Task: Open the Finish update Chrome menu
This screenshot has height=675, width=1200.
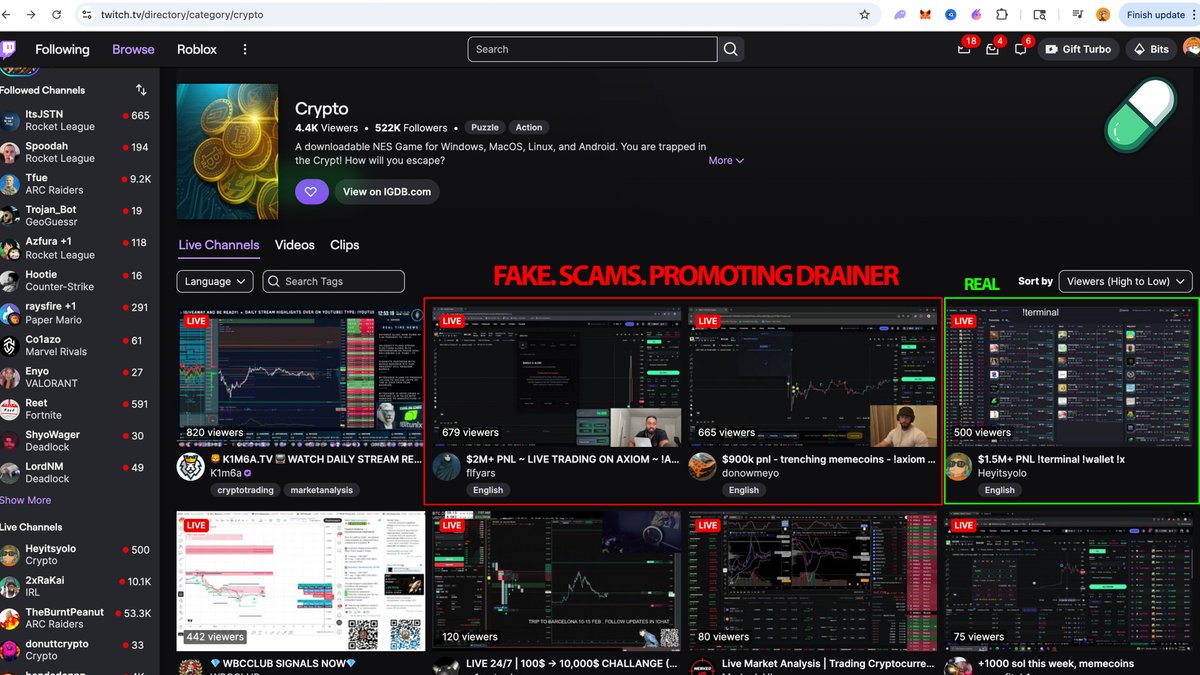Action: 1160,15
